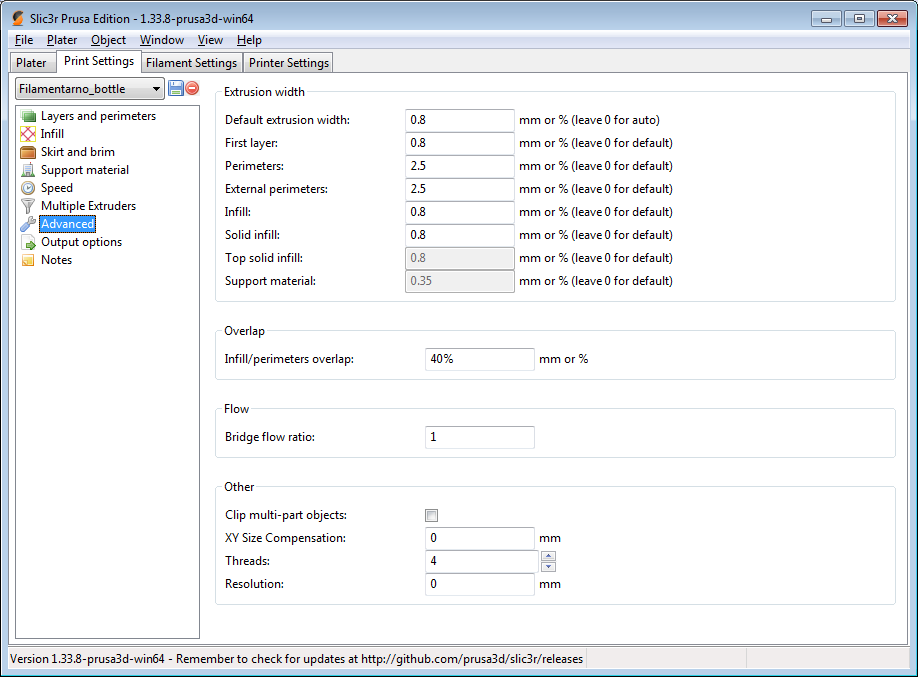
Task: Click the version update status bar text
Action: point(297,659)
